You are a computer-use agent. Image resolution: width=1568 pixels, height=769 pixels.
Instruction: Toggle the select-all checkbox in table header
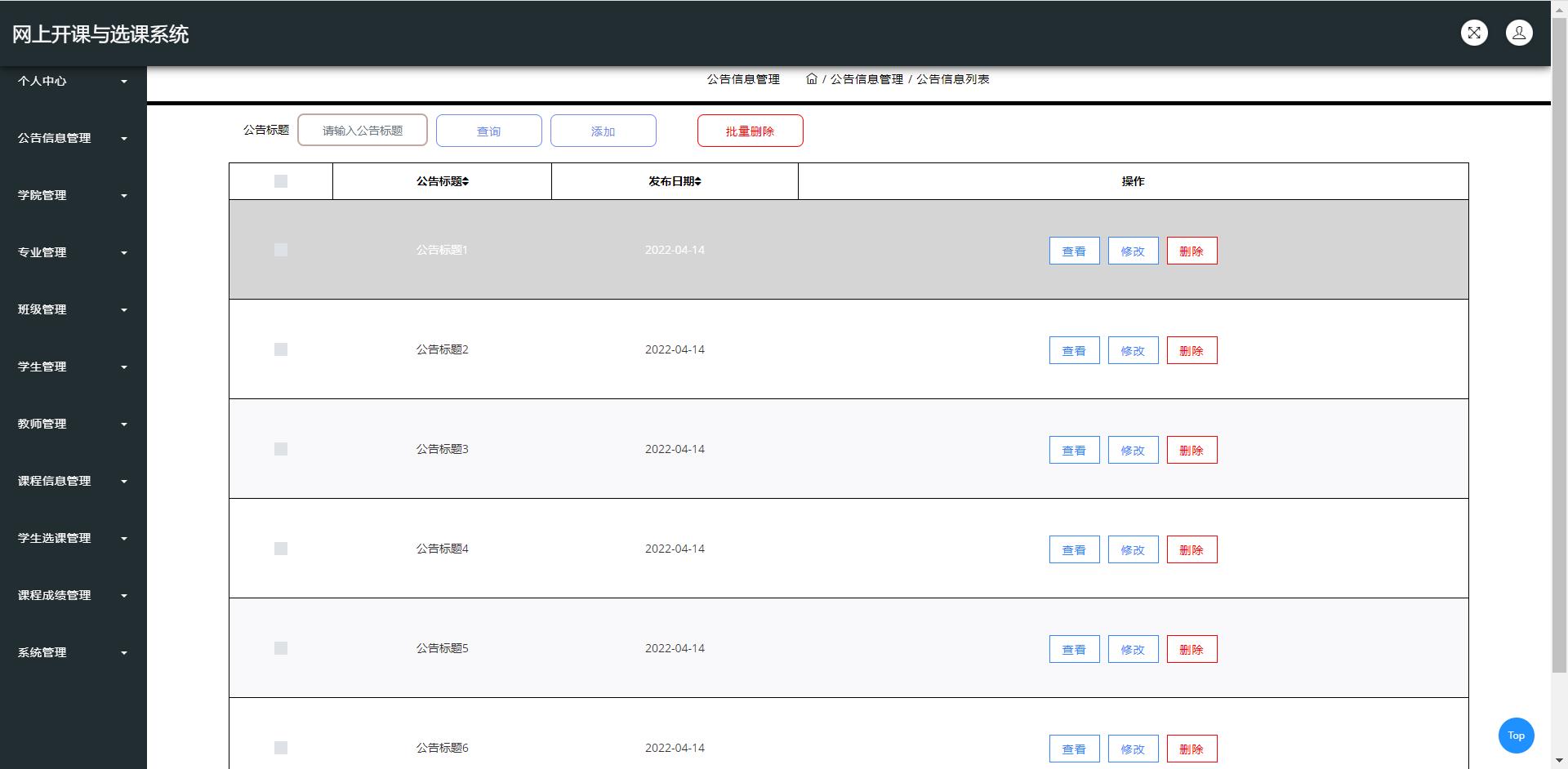click(281, 181)
